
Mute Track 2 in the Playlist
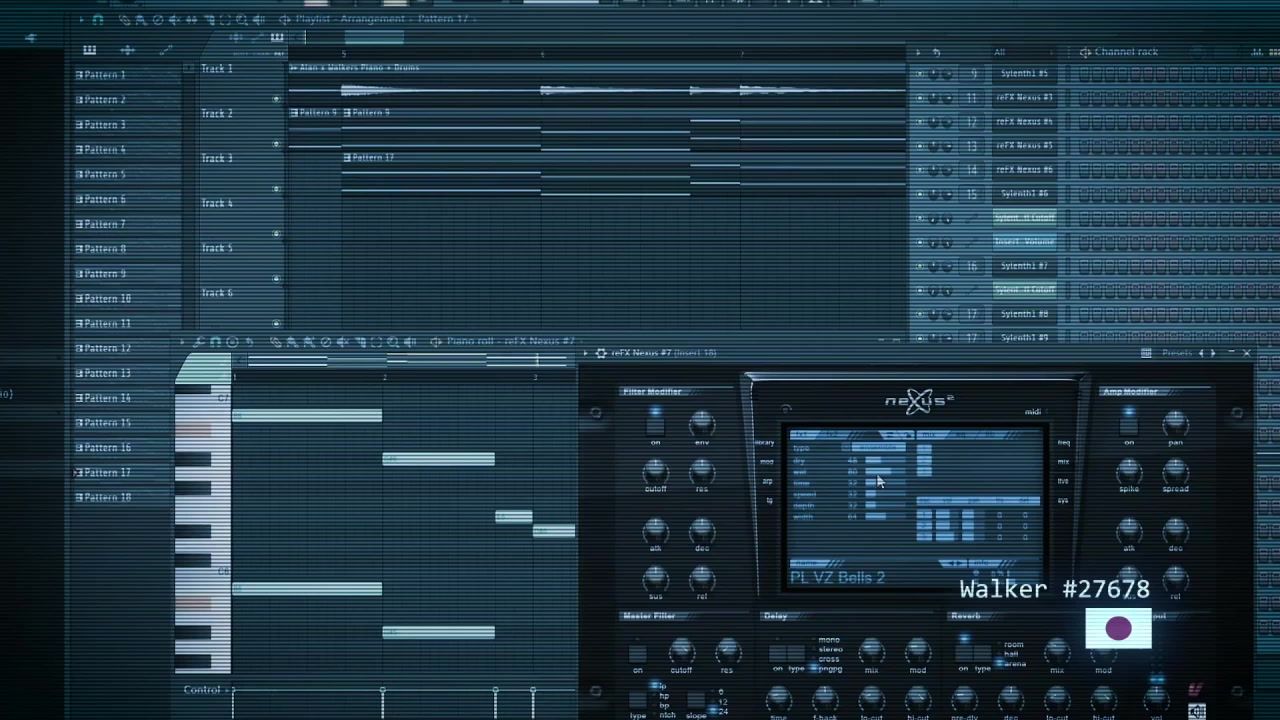(276, 144)
